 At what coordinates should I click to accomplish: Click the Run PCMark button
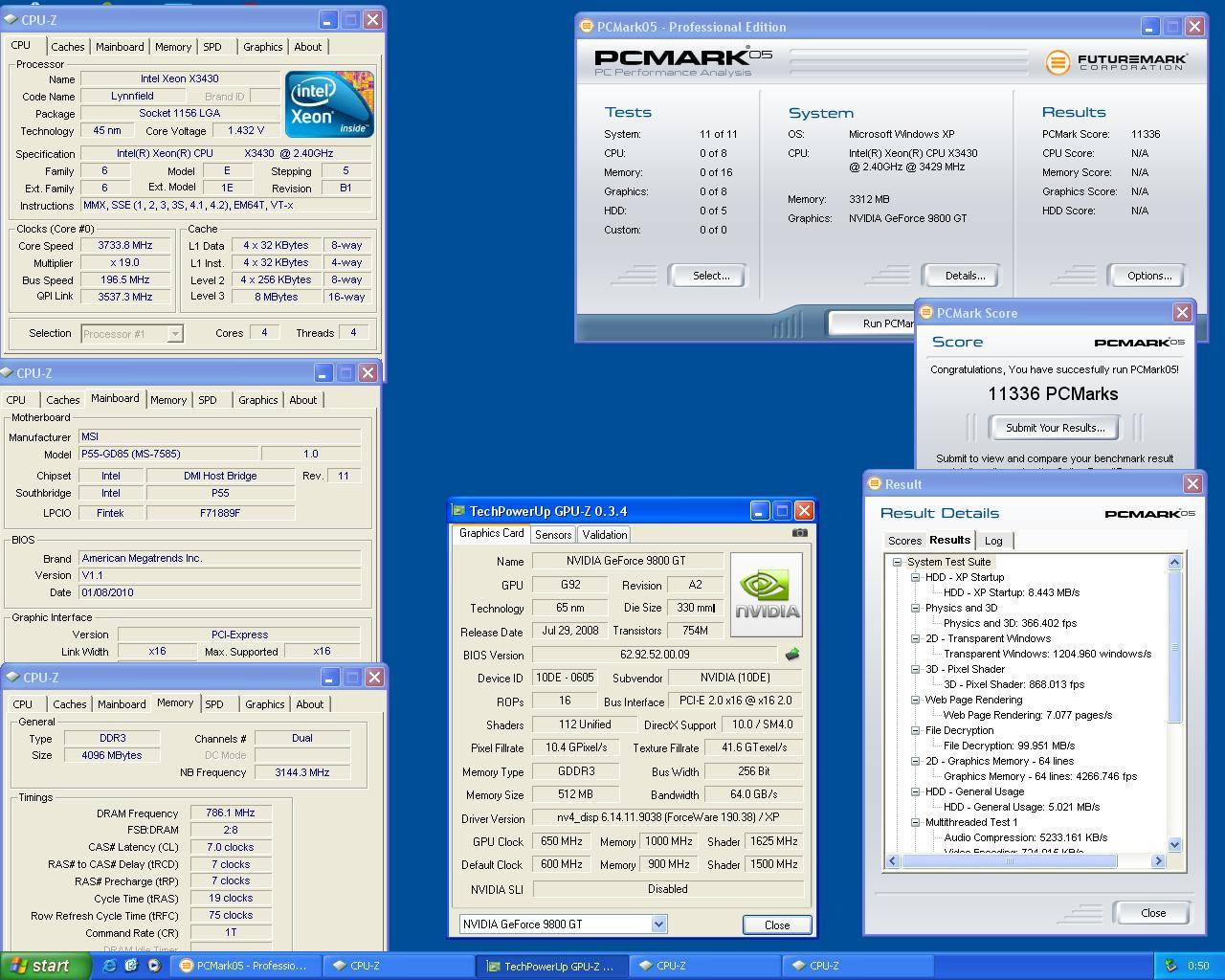[873, 323]
